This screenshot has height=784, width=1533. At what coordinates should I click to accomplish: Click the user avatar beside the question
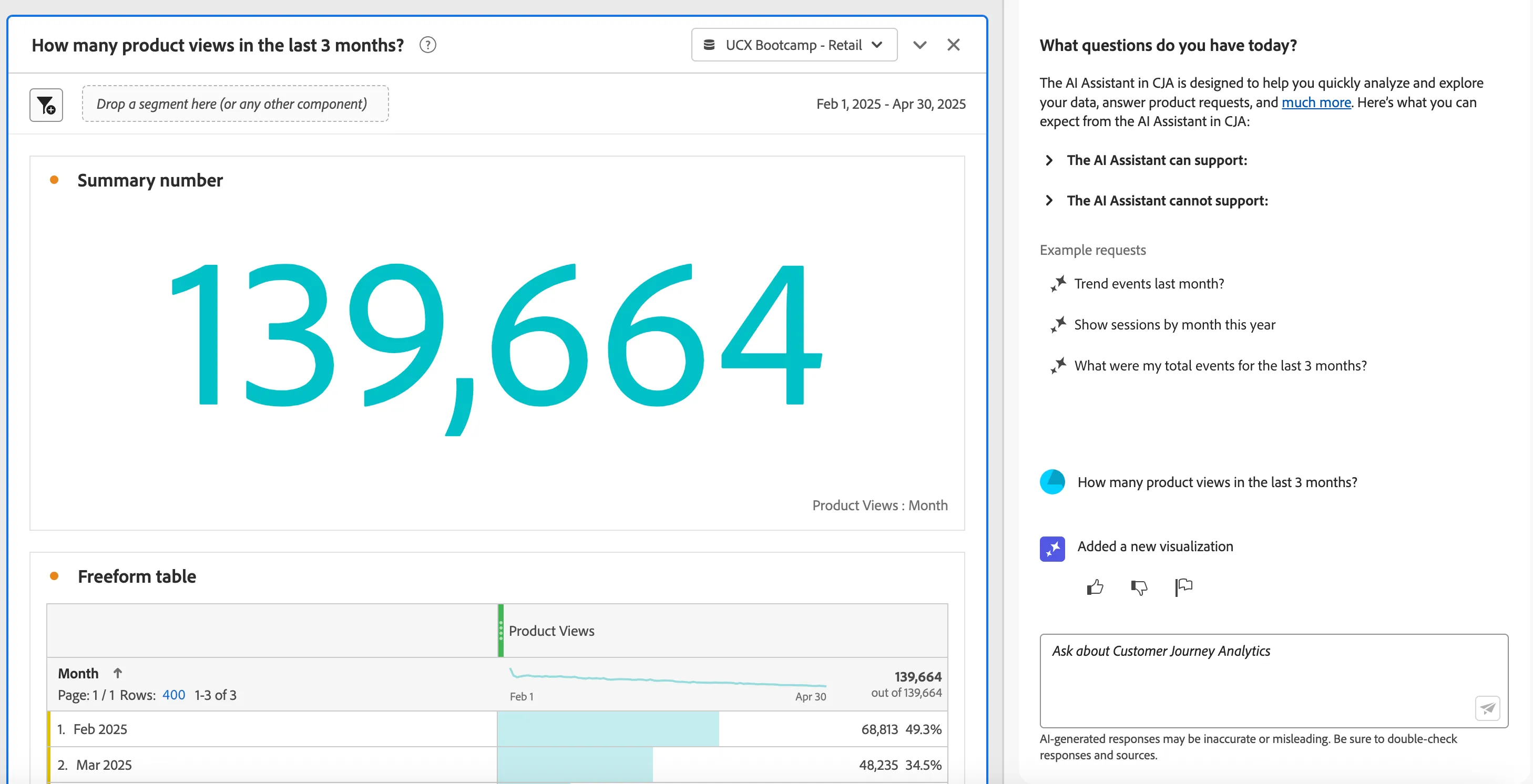[1052, 482]
